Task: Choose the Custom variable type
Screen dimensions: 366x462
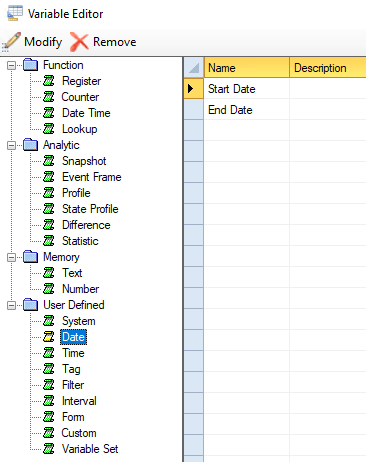Action: click(79, 433)
